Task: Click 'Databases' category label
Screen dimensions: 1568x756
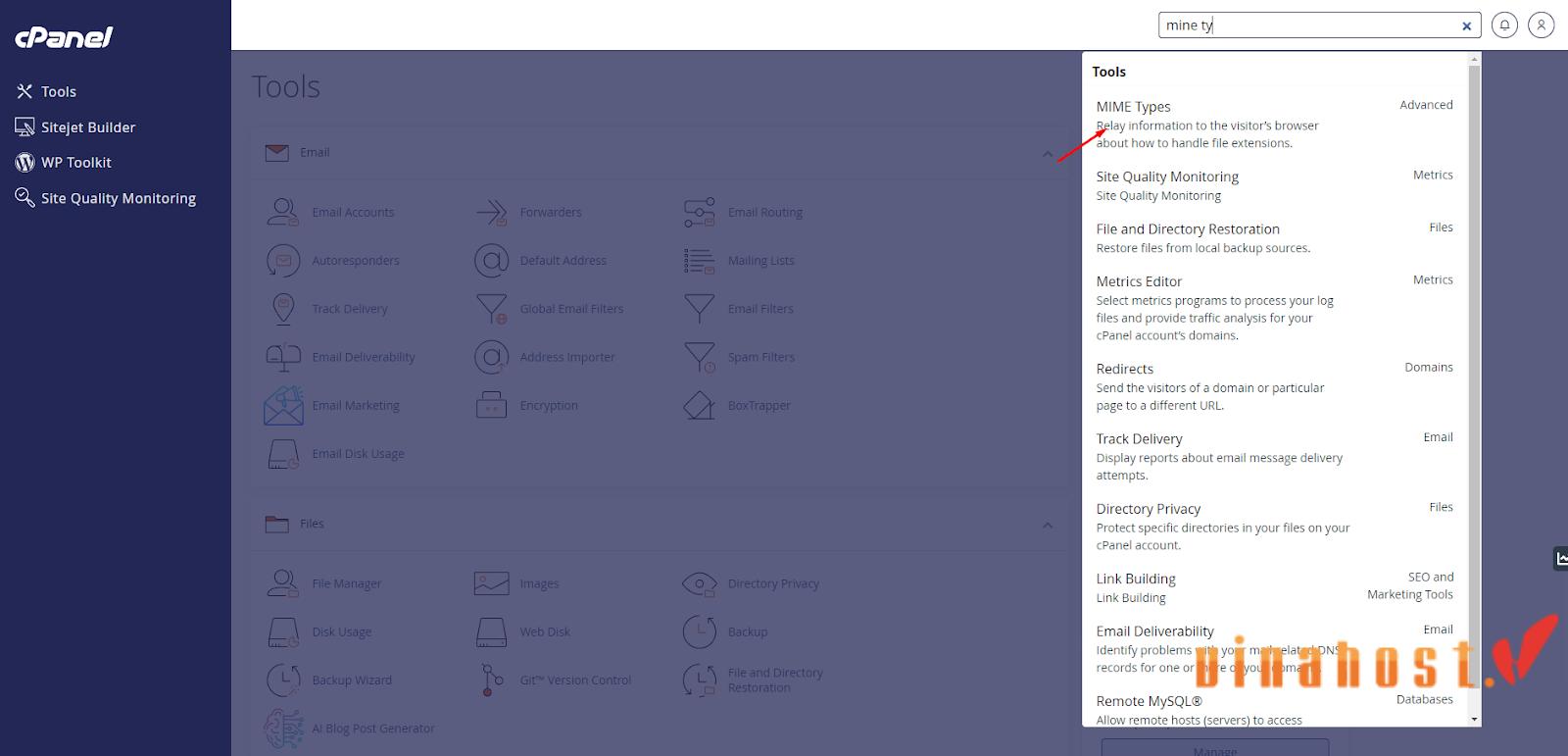Action: (x=1425, y=700)
